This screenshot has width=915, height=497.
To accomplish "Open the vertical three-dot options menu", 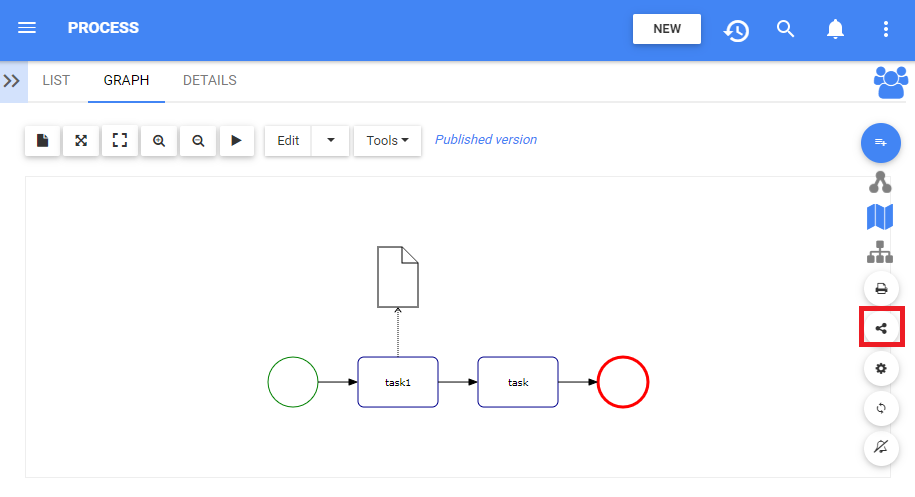I will coord(886,29).
